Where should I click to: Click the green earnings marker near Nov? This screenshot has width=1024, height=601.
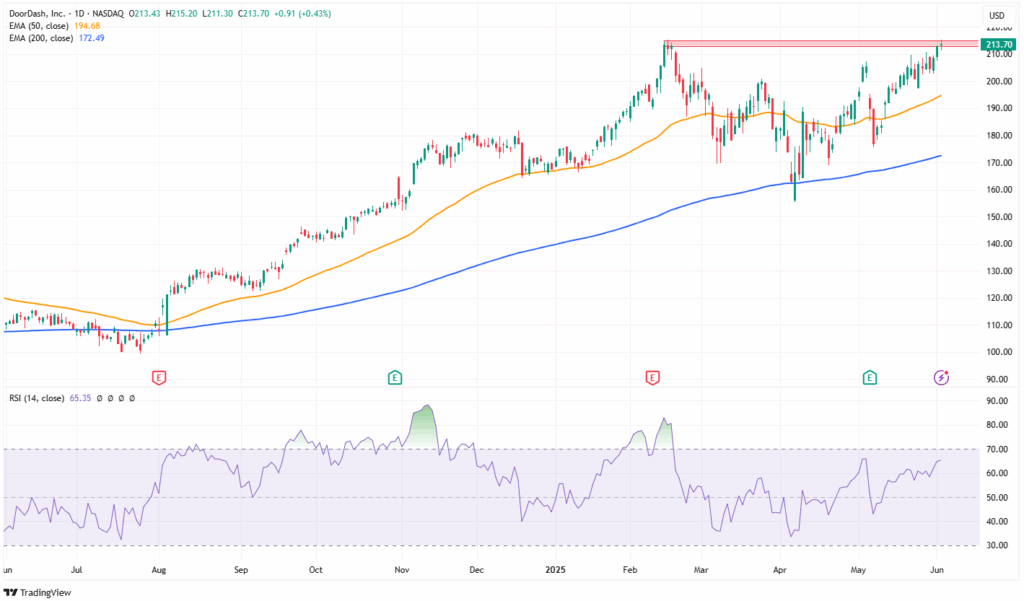coord(394,378)
